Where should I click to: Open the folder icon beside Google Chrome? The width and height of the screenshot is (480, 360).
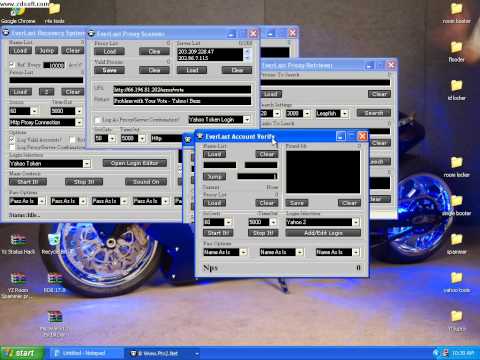point(54,13)
